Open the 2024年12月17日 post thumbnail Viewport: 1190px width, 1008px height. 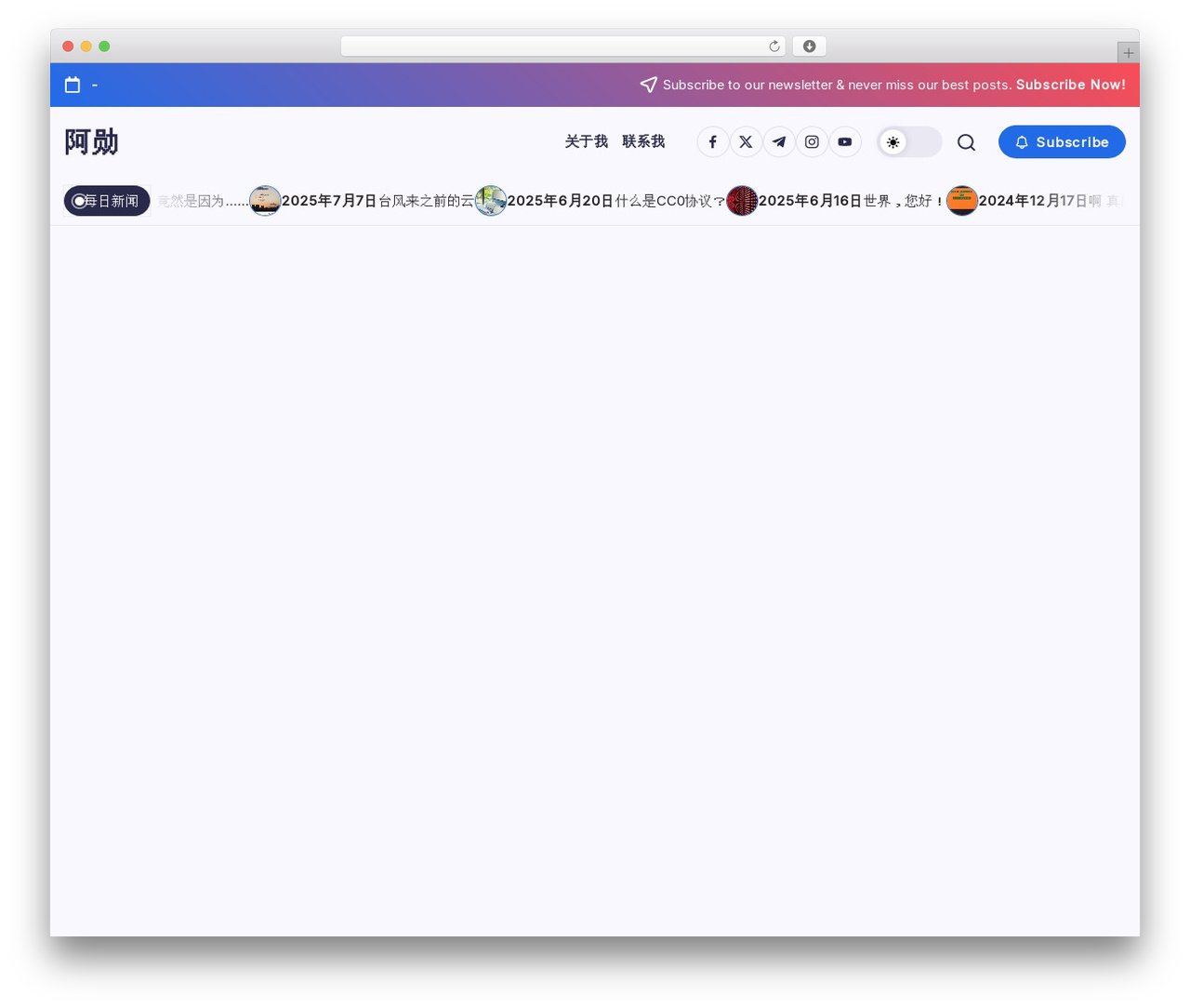tap(962, 201)
